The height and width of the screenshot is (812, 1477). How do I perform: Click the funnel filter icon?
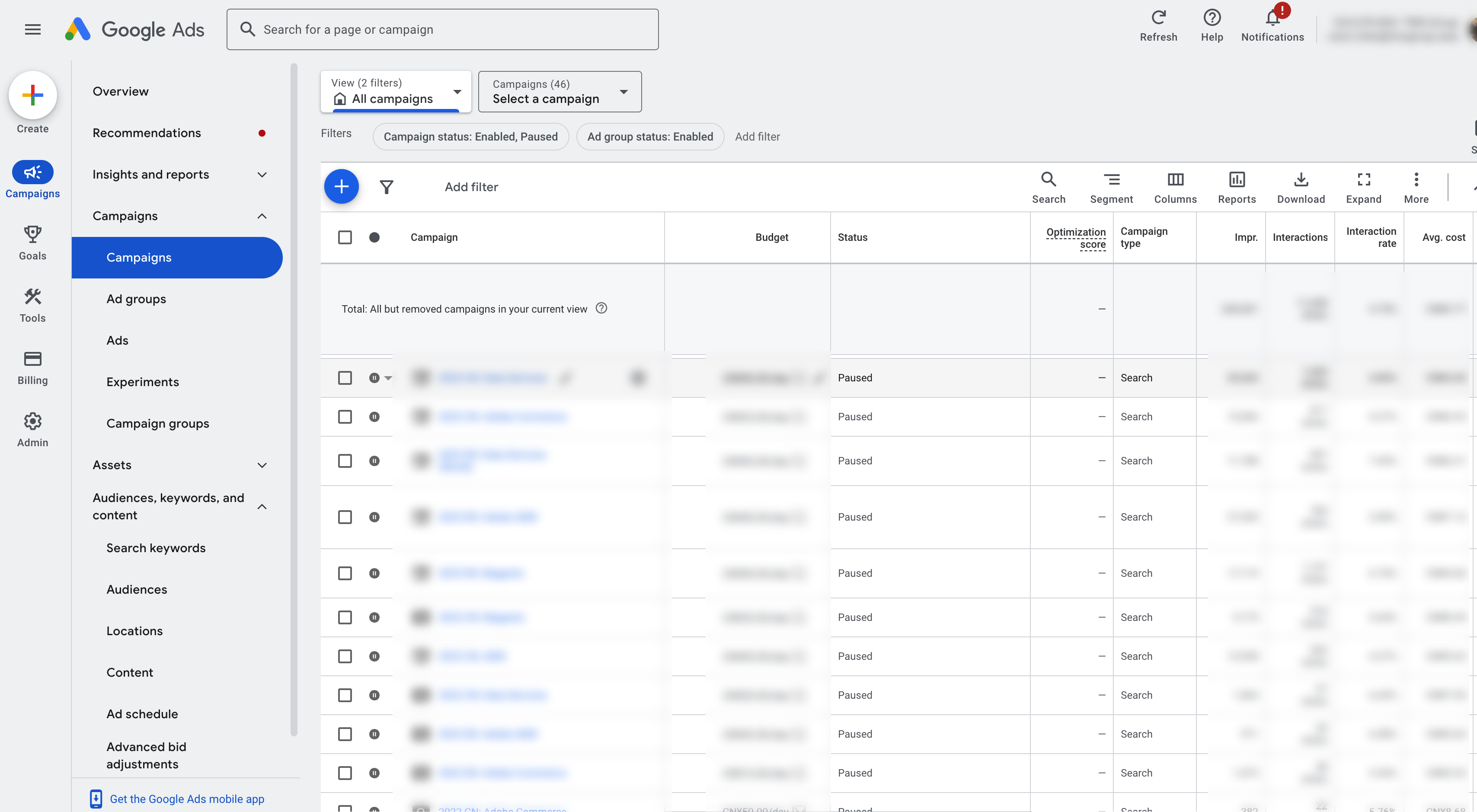[387, 187]
